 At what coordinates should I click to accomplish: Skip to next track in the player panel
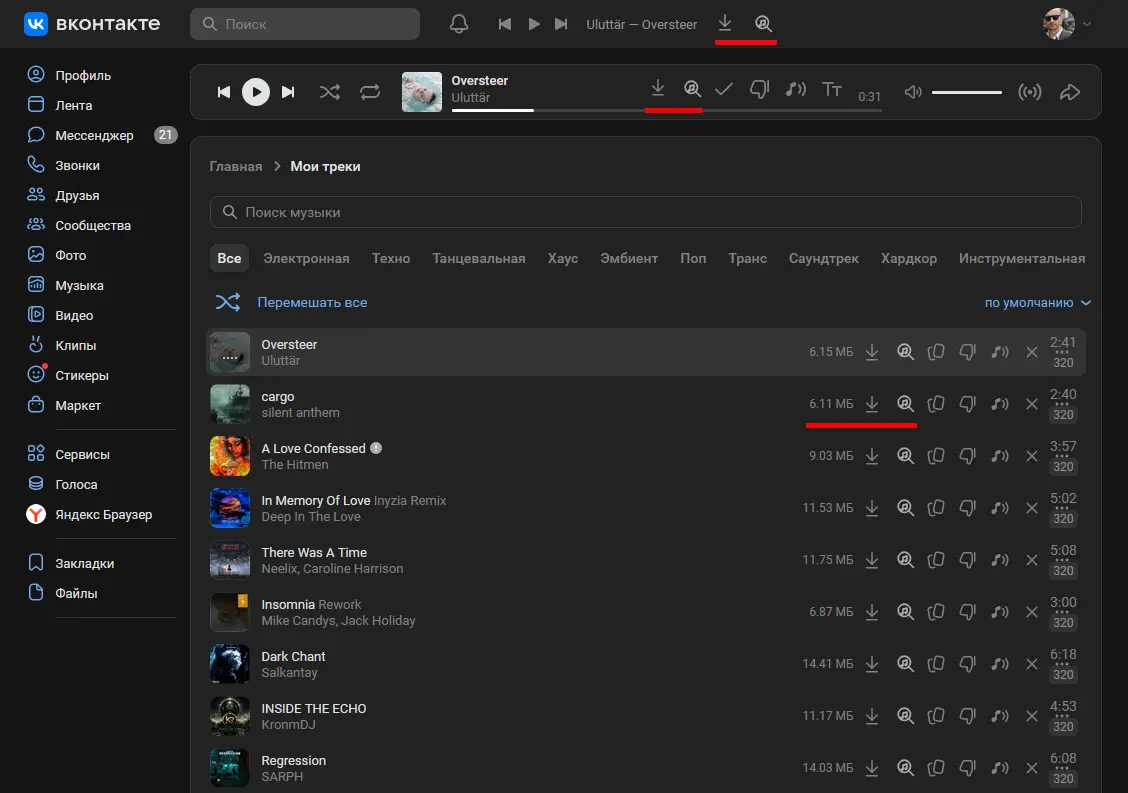[x=288, y=92]
